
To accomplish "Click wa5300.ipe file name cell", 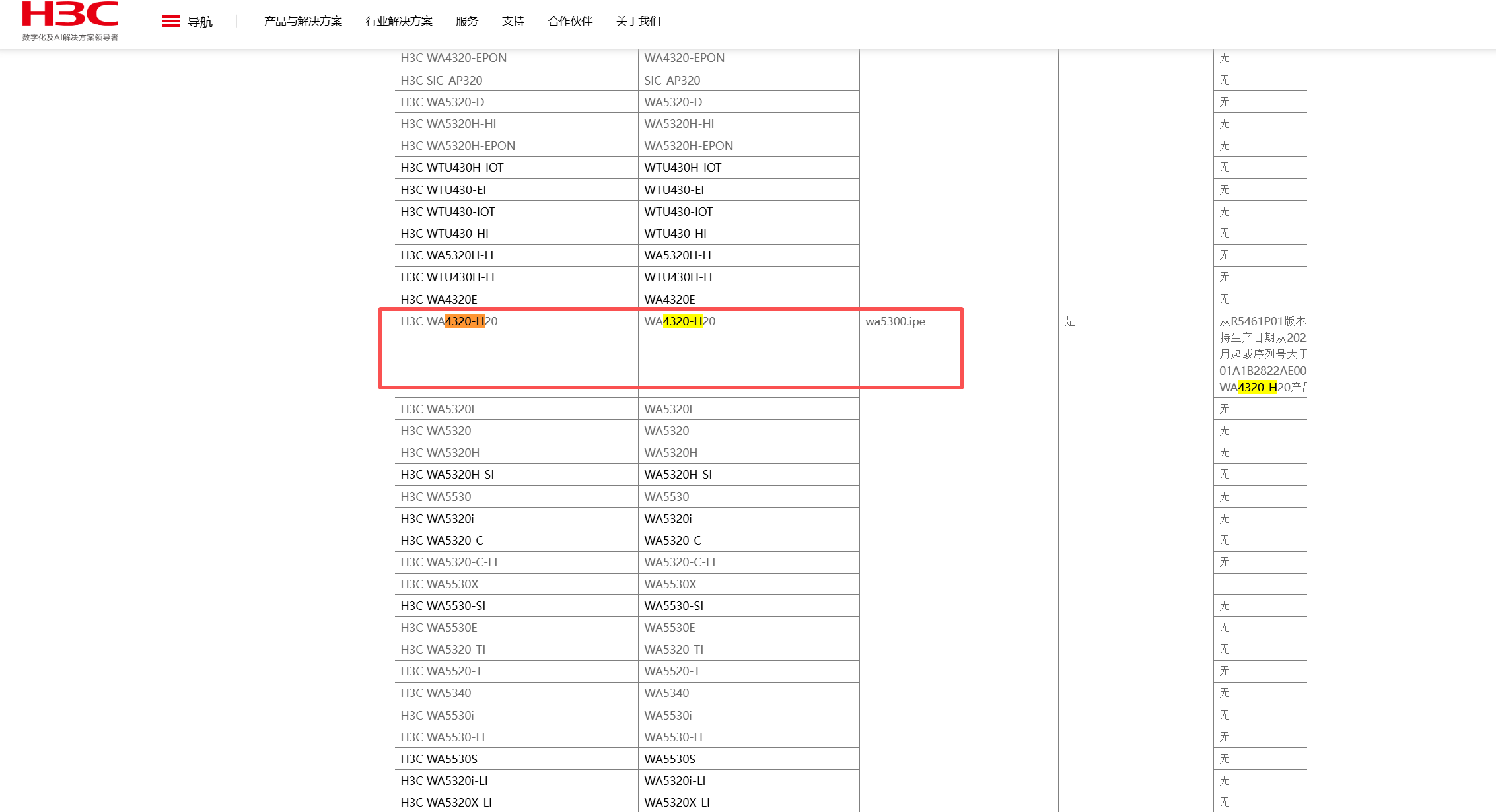I will click(x=895, y=321).
